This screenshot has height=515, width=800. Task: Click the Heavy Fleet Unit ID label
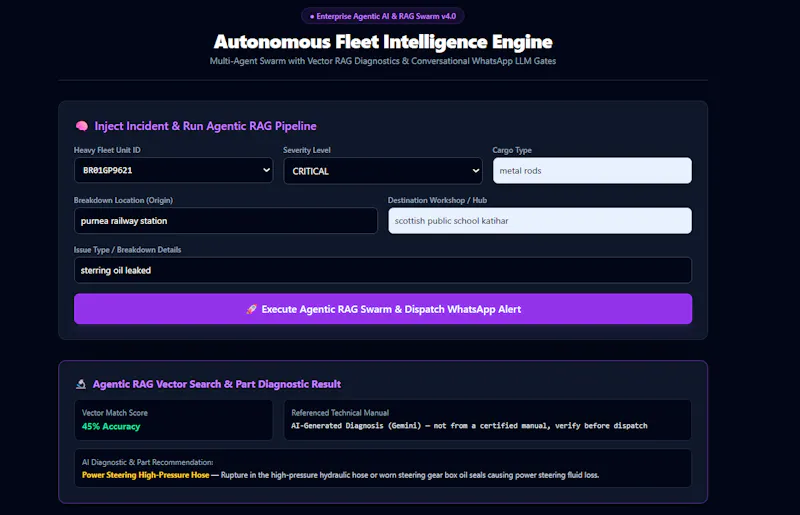[107, 150]
